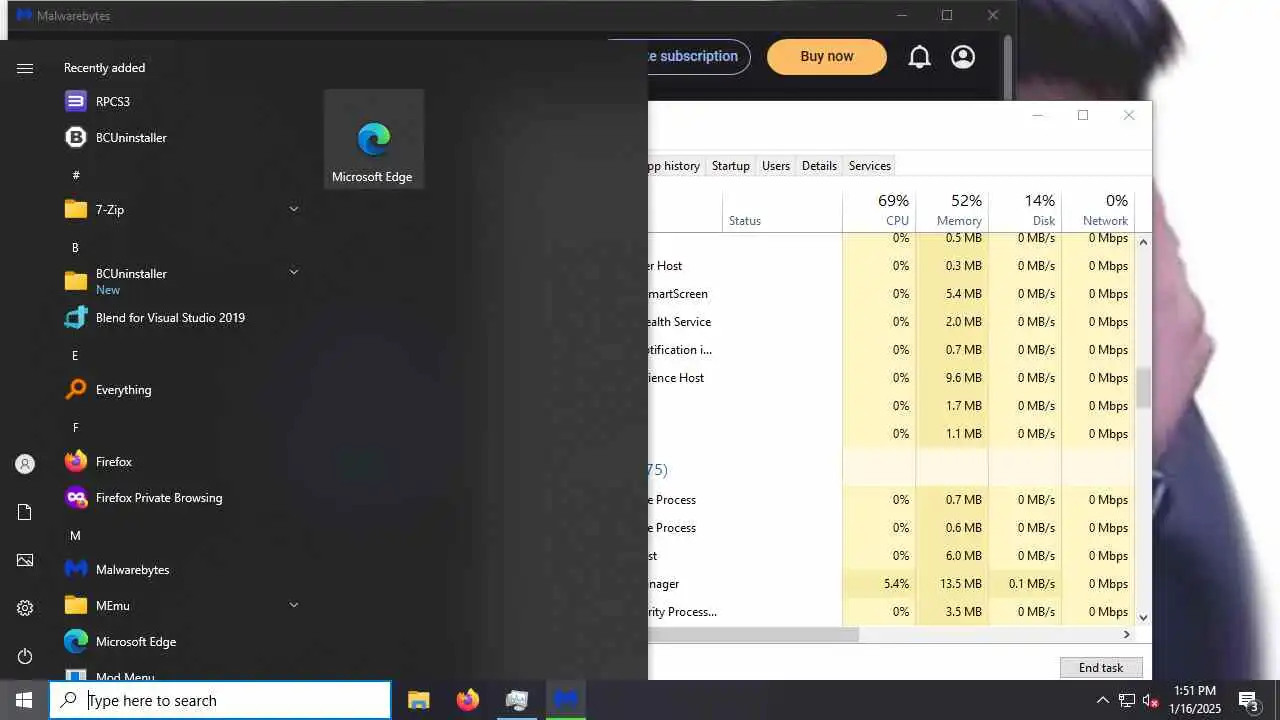Show hidden system tray icons
Screen dimensions: 1280x720
tap(1102, 700)
